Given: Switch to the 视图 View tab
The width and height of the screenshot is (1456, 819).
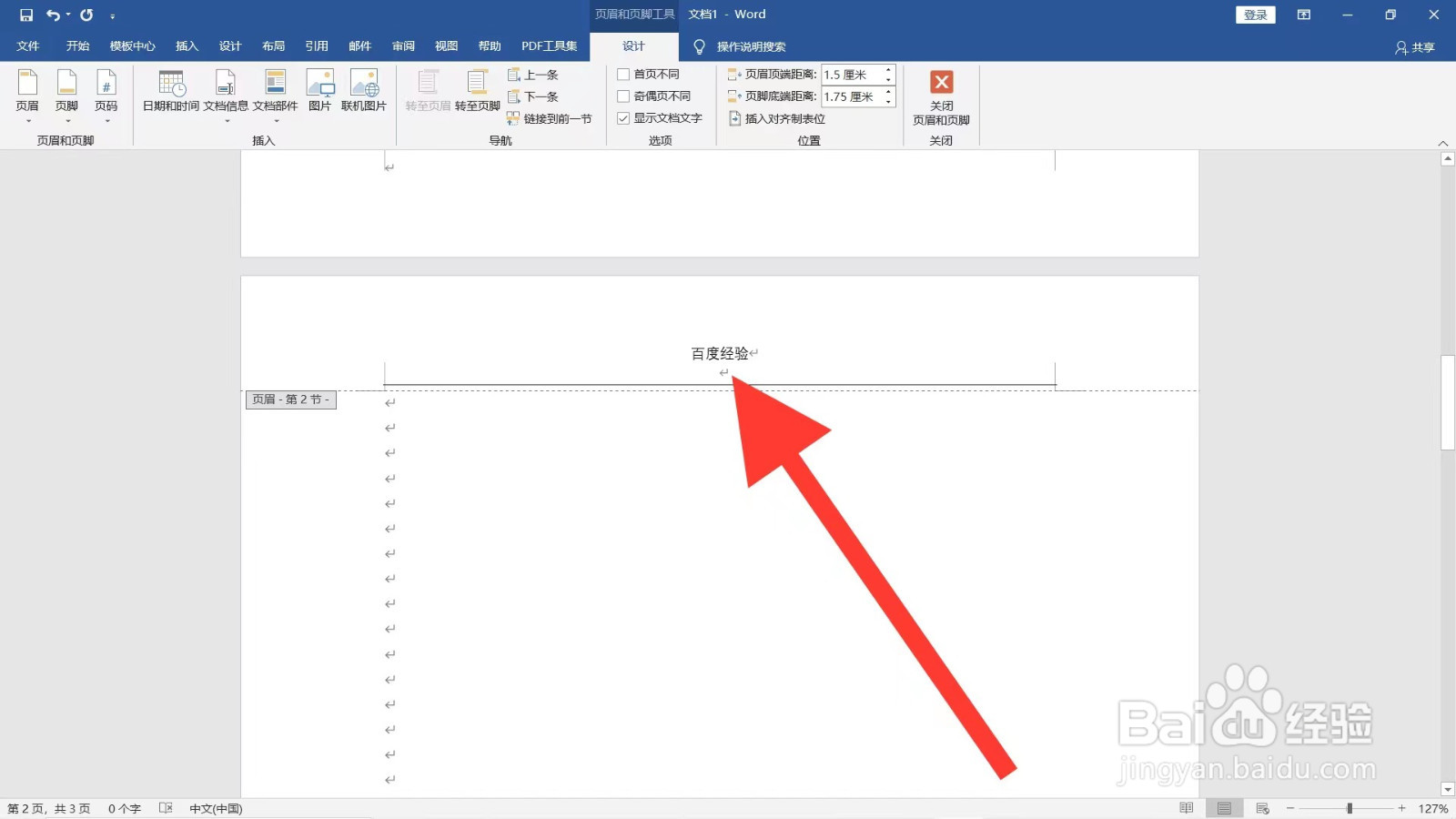Looking at the screenshot, I should point(446,46).
